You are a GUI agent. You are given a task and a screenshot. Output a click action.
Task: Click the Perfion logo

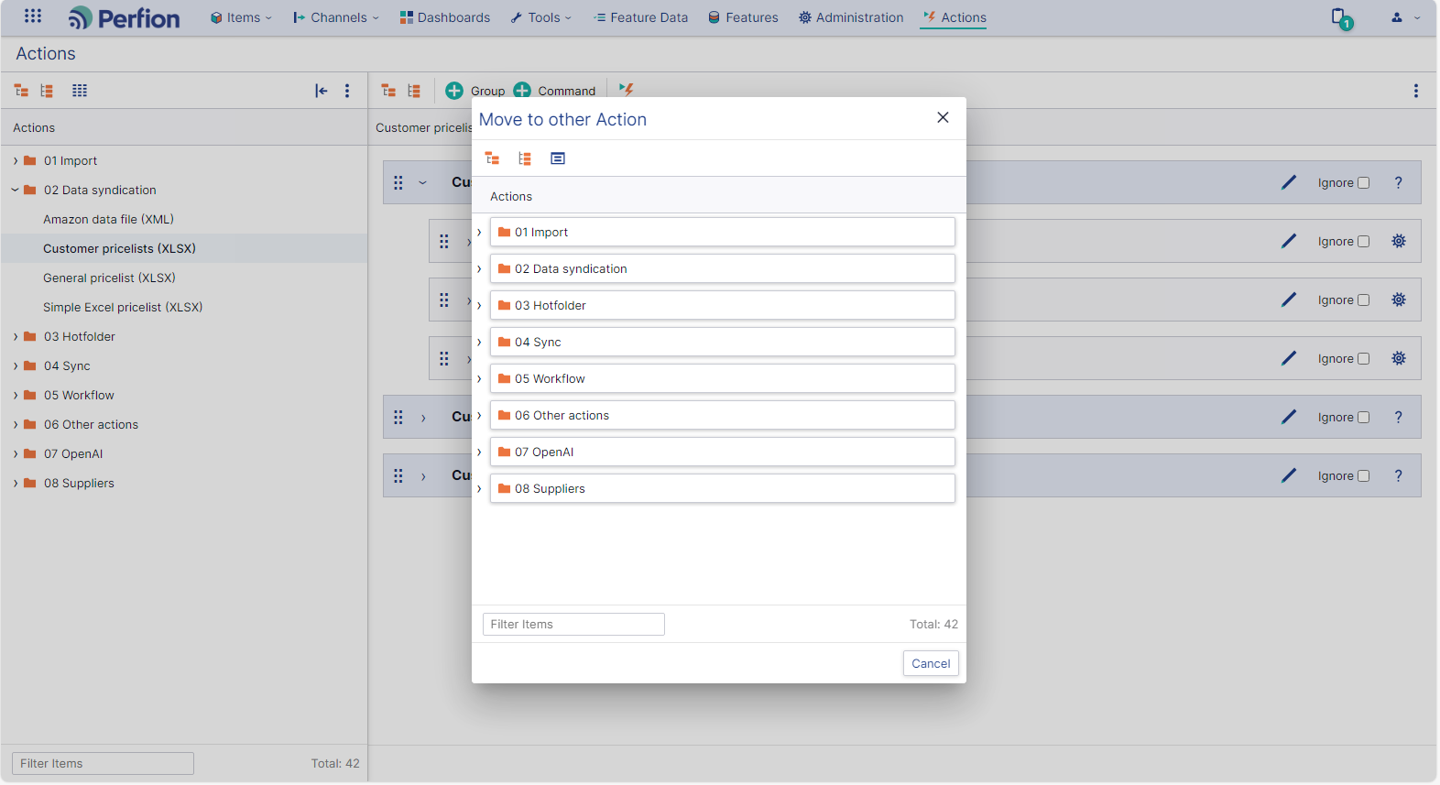pos(124,17)
